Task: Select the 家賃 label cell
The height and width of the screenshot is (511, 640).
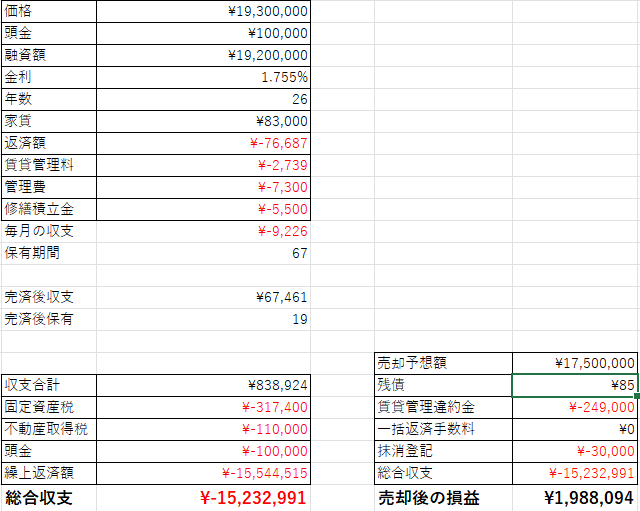Action: click(49, 122)
